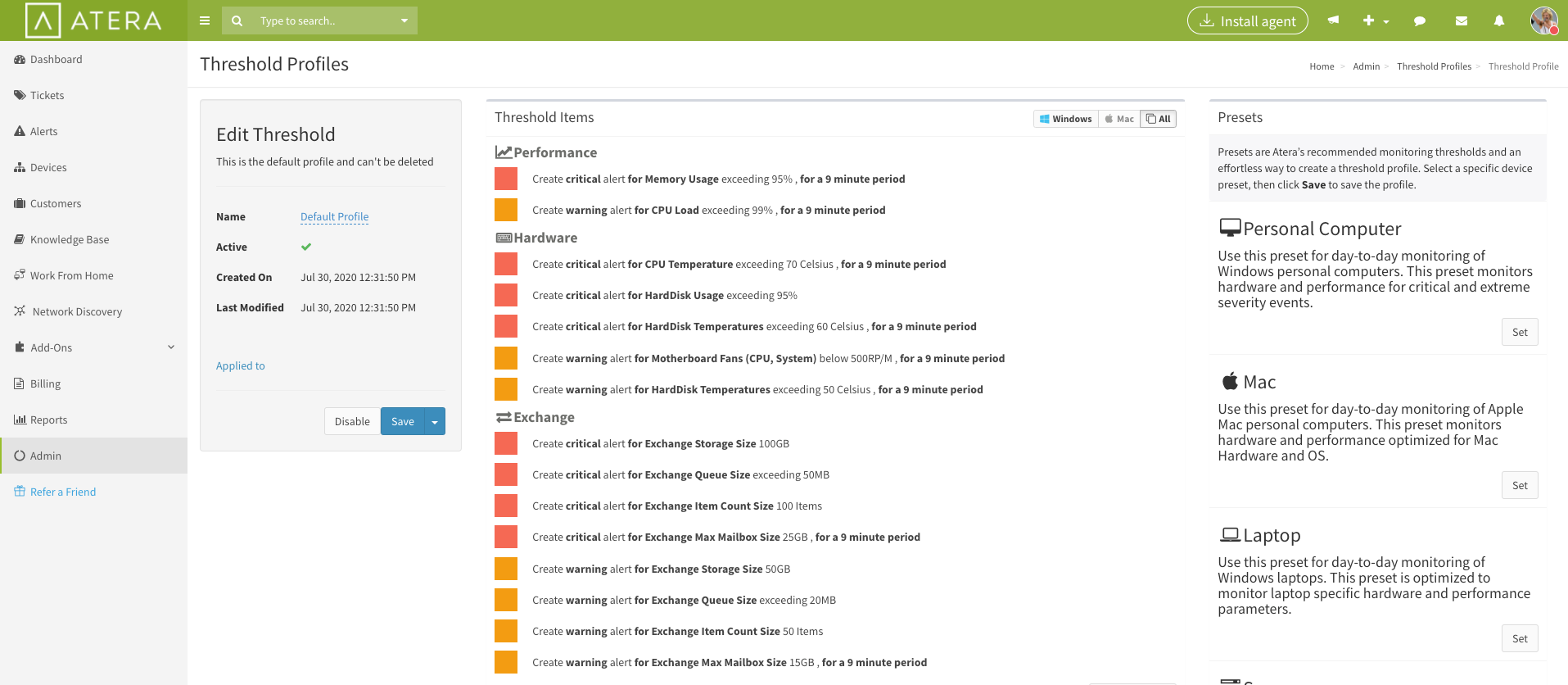Open the Save button dropdown caret
Viewport: 1568px width, 685px height.
pyautogui.click(x=435, y=421)
